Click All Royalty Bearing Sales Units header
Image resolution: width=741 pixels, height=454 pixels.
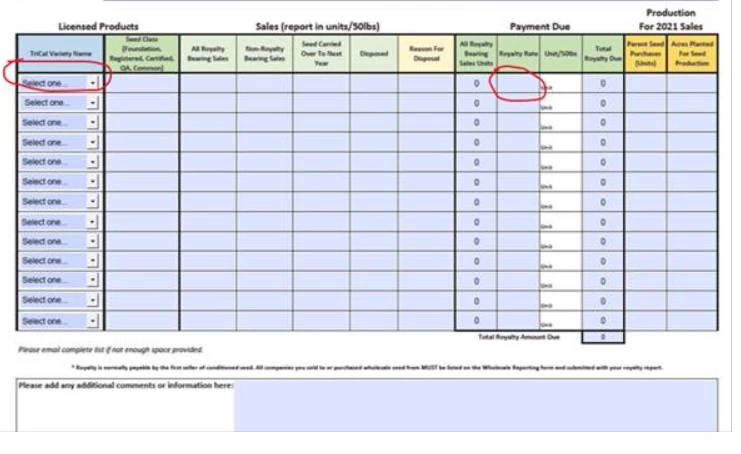pos(476,53)
